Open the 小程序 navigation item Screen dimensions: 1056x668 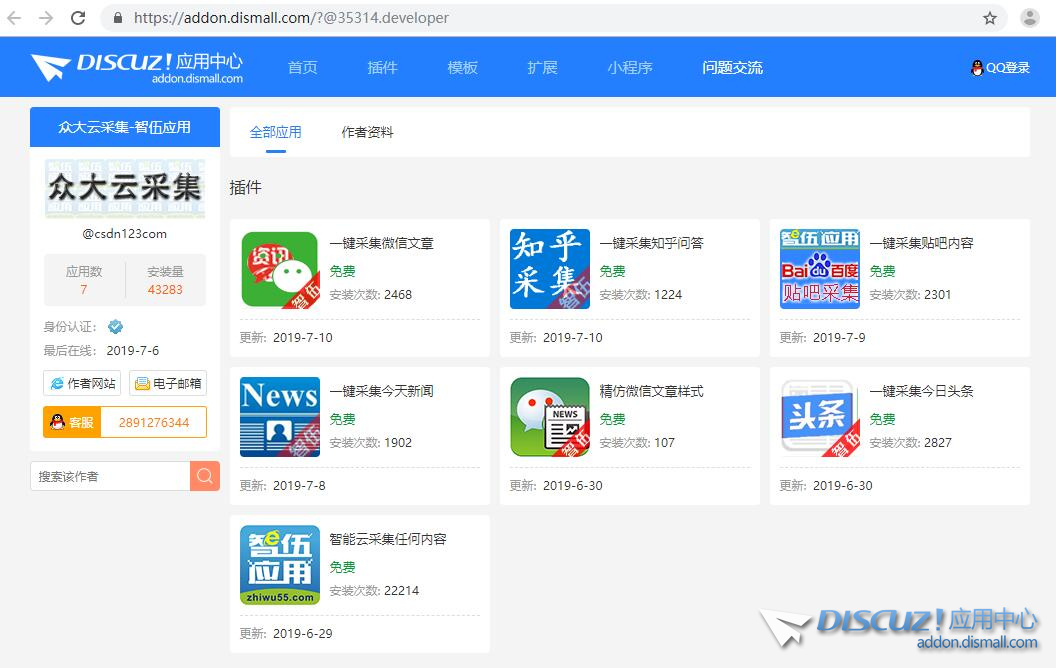tap(630, 67)
